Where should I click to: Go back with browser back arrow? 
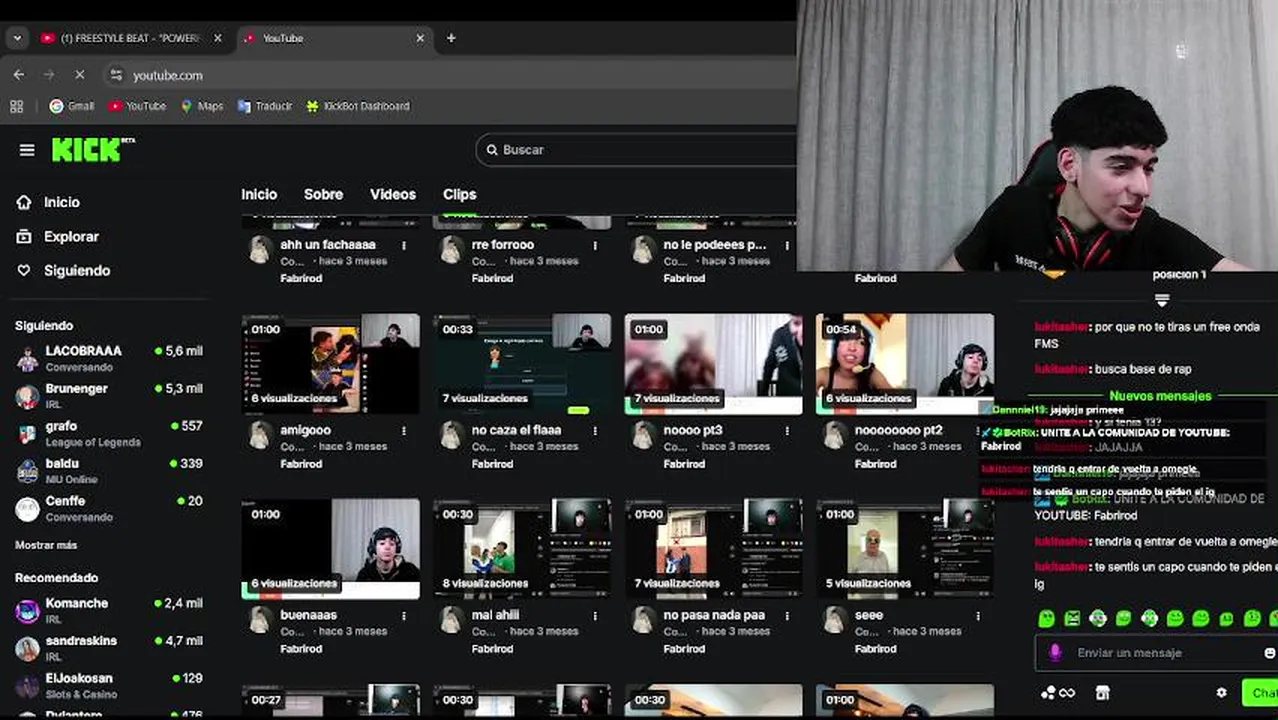tap(19, 75)
